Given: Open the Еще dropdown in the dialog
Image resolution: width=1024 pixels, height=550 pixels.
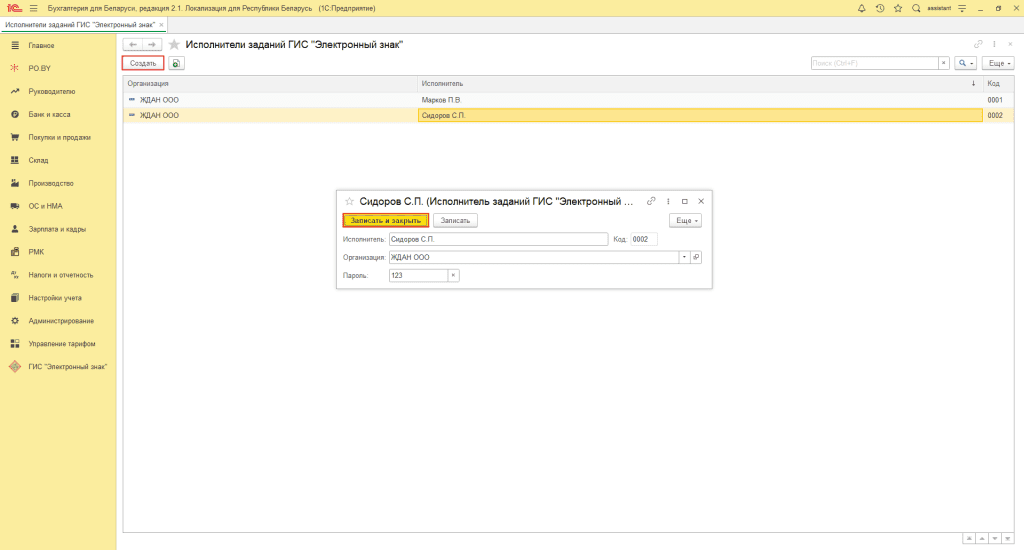Looking at the screenshot, I should 685,220.
